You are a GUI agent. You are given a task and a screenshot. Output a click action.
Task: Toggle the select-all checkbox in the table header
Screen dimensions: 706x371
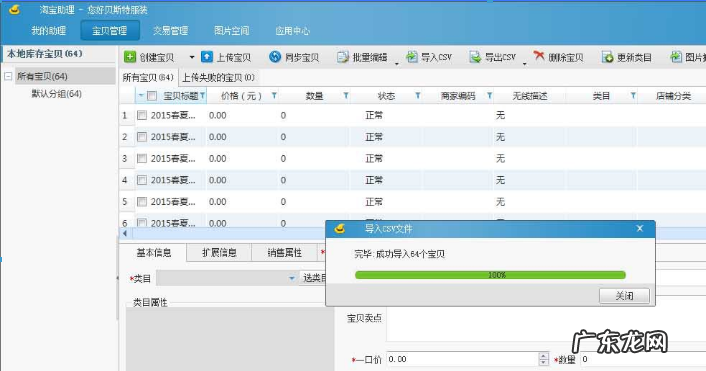point(152,96)
